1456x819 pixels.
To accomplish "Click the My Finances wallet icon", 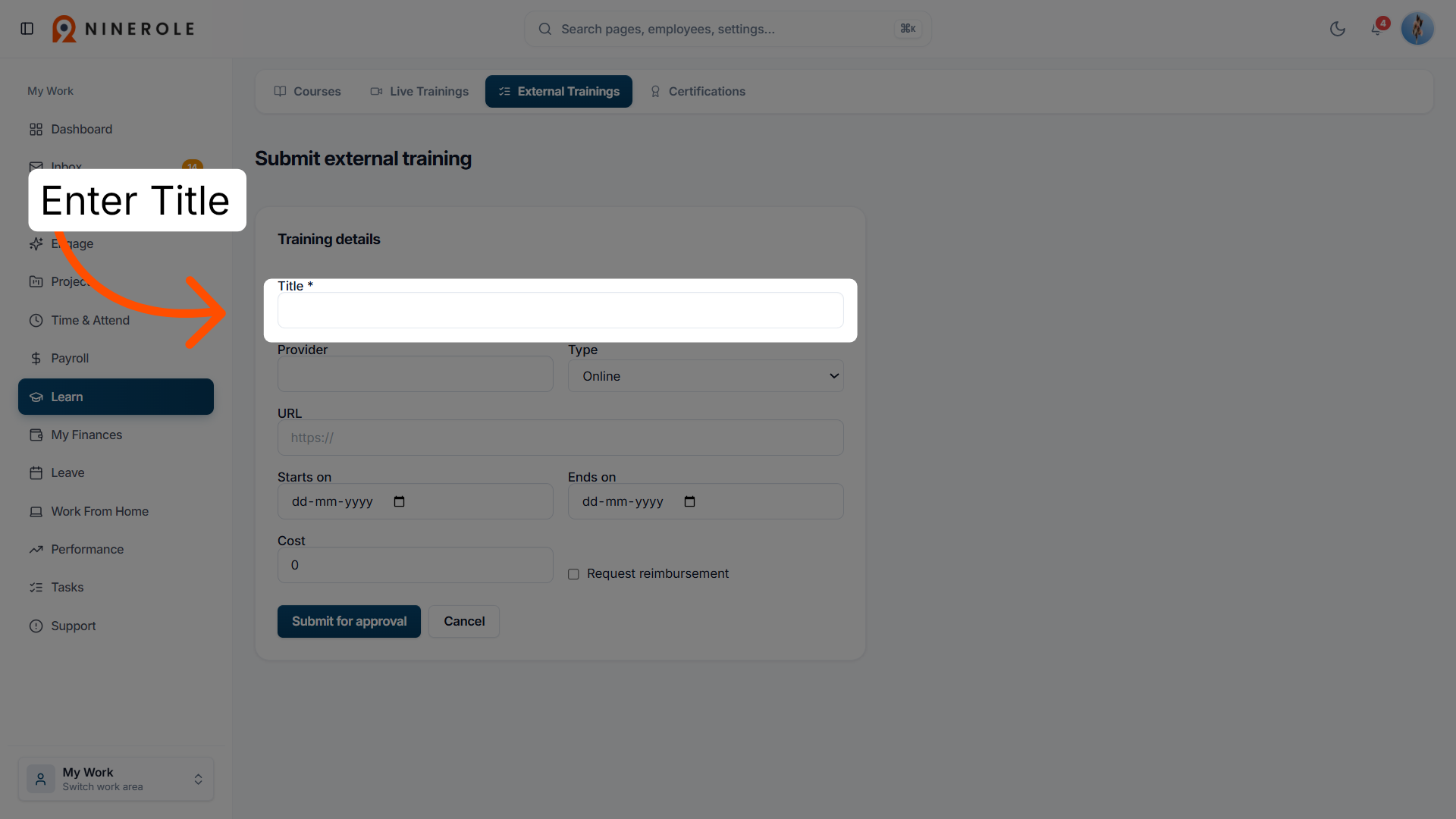I will pyautogui.click(x=36, y=435).
